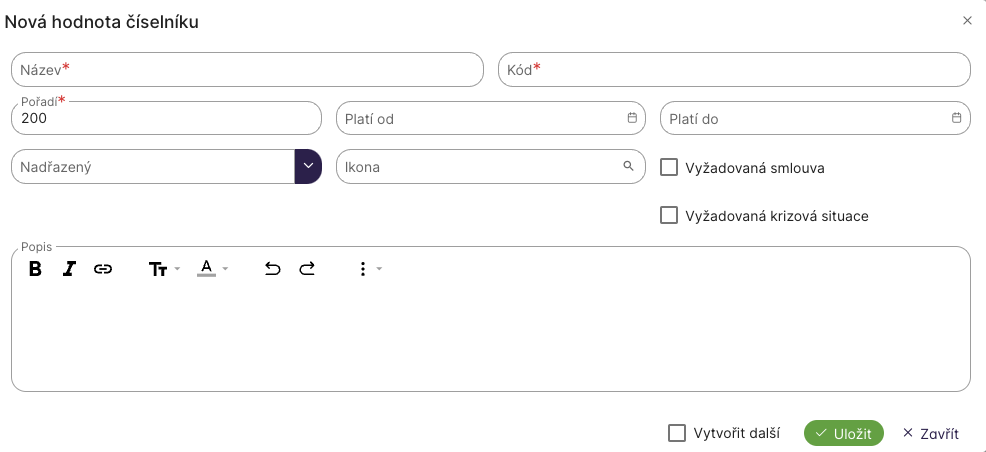Redo the last editor change
The height and width of the screenshot is (452, 986).
[x=307, y=268]
